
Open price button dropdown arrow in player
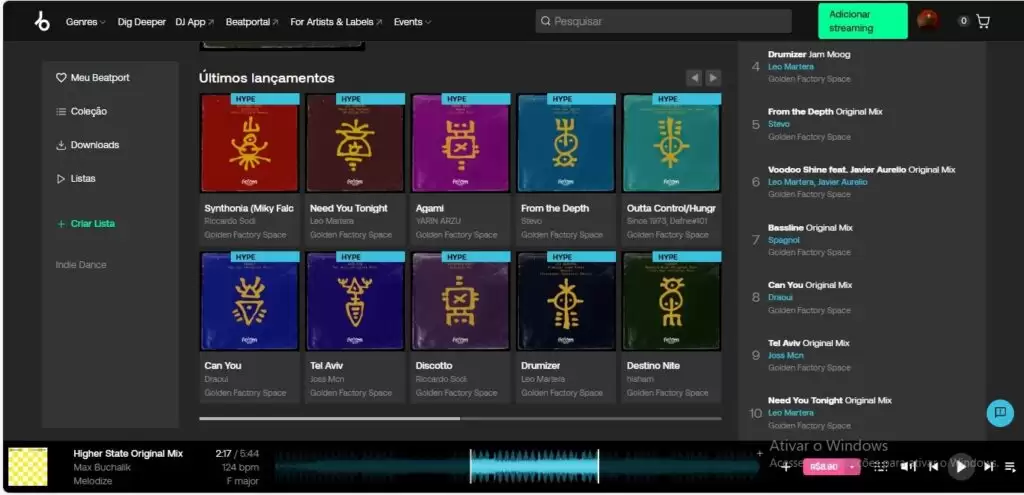[852, 466]
